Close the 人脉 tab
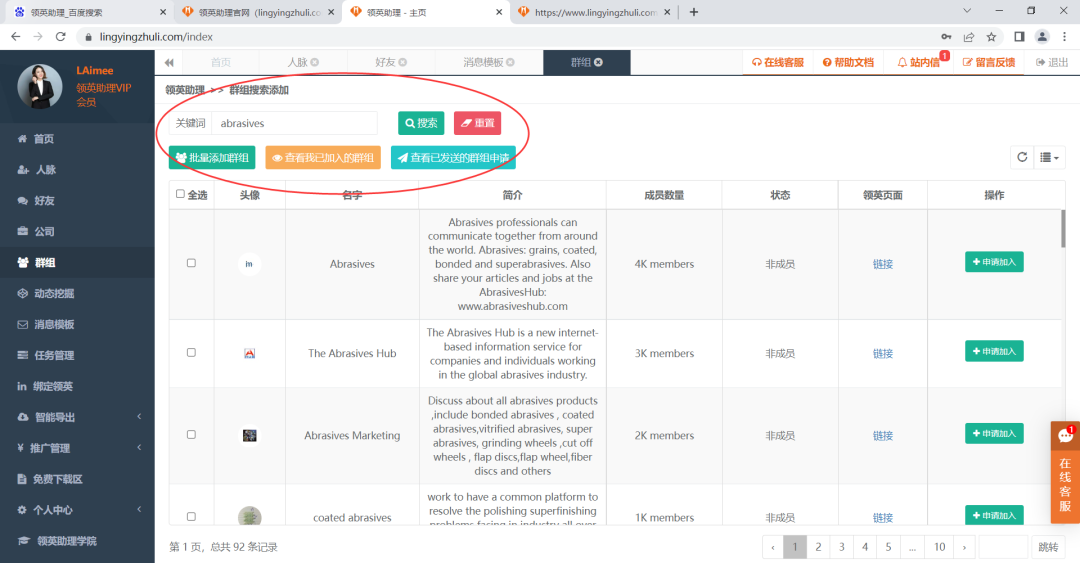The width and height of the screenshot is (1080, 563). [315, 62]
